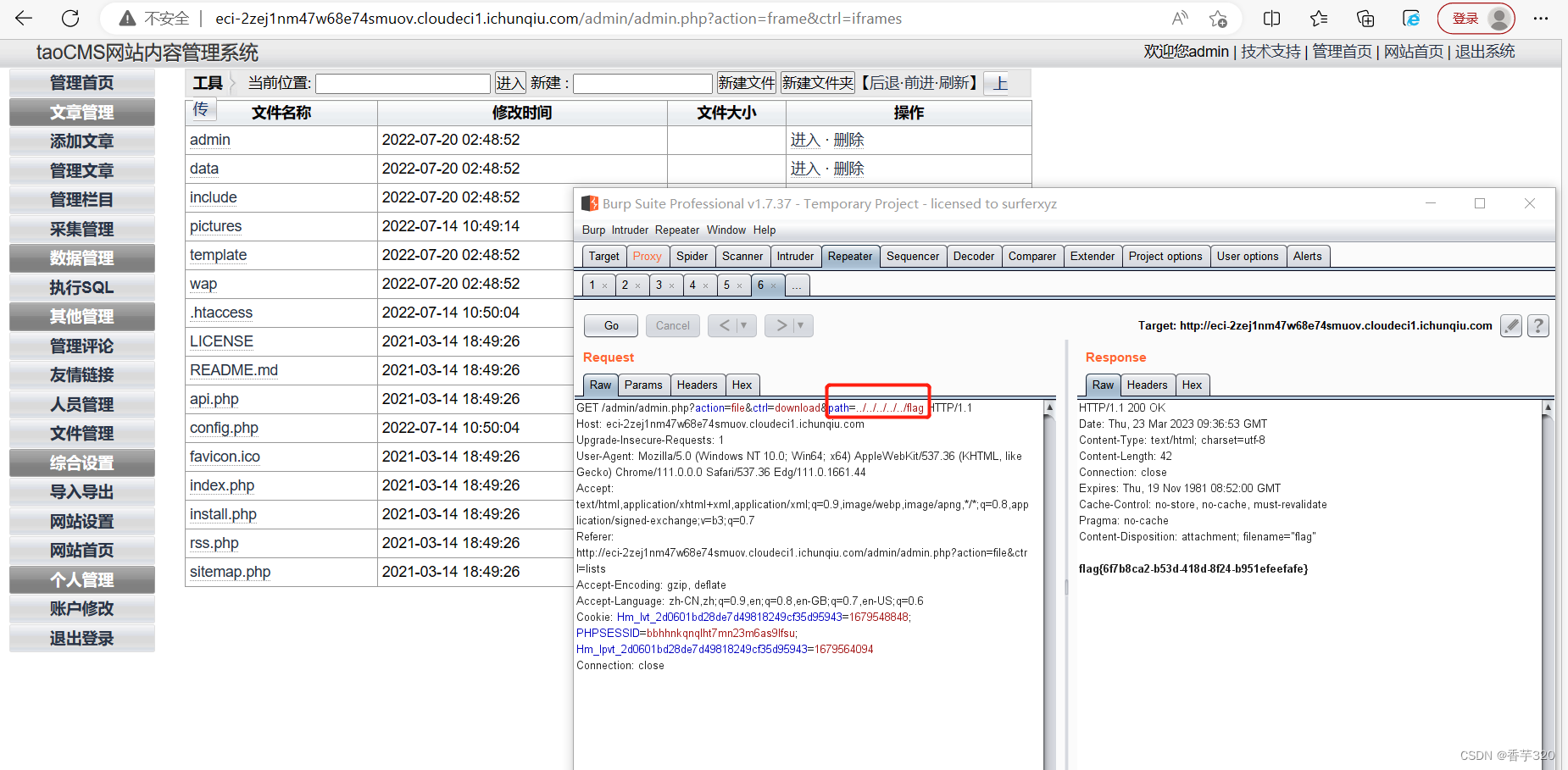Switch to the Target tab in Burp Suite

[603, 256]
